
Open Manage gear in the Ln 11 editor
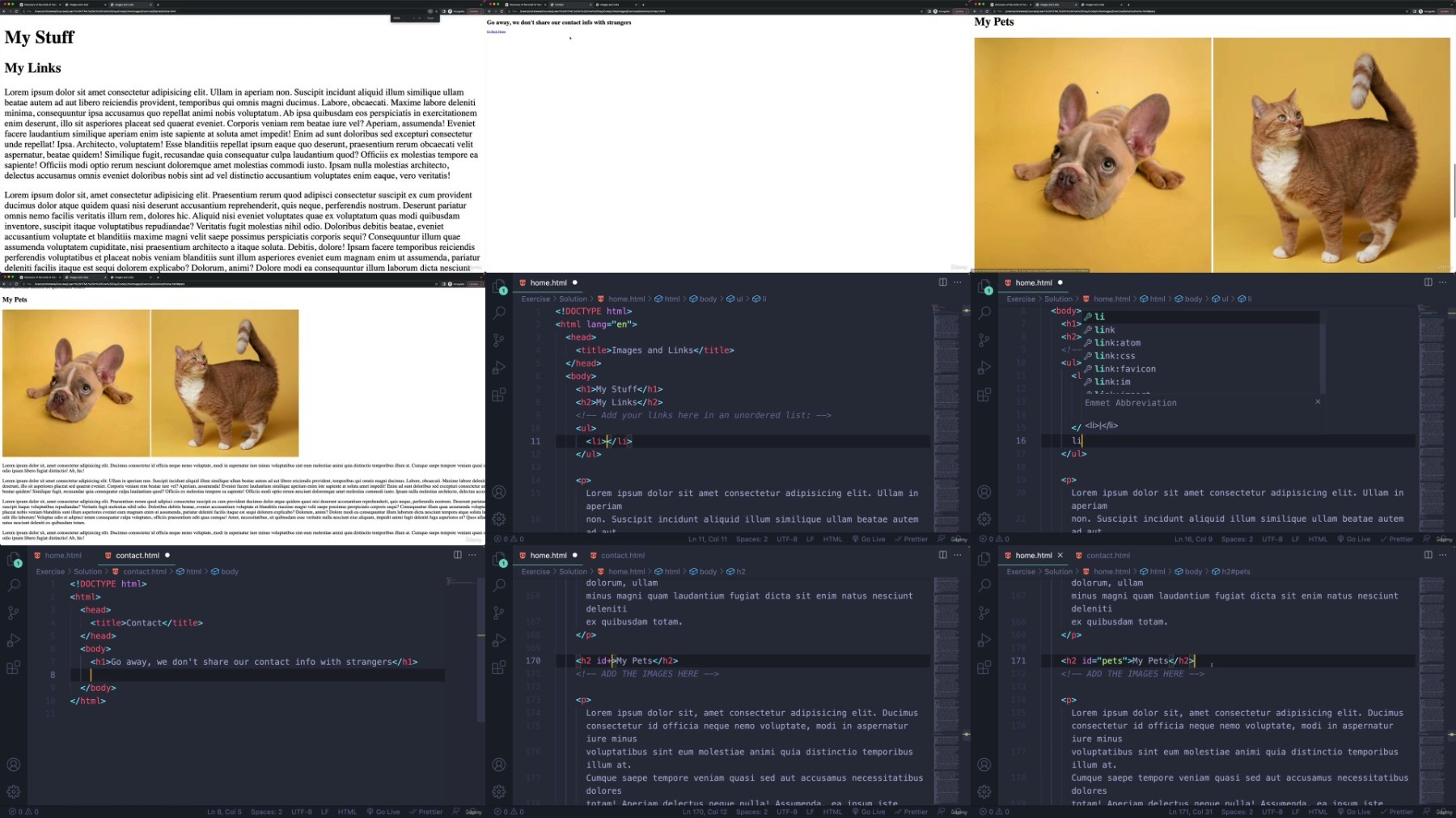click(x=499, y=519)
